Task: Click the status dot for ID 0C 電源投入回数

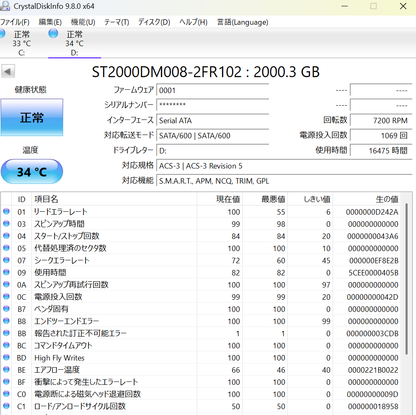Action: (x=6, y=297)
